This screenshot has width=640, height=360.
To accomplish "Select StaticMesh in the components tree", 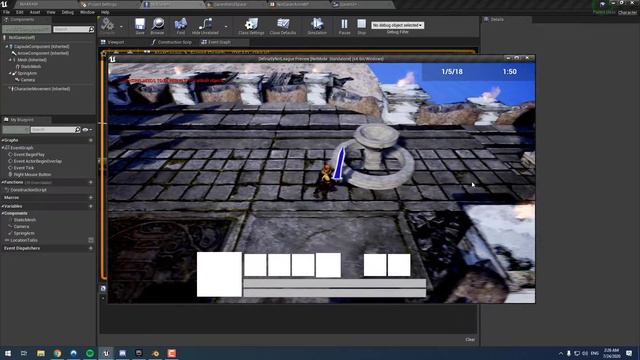I will click(x=31, y=67).
